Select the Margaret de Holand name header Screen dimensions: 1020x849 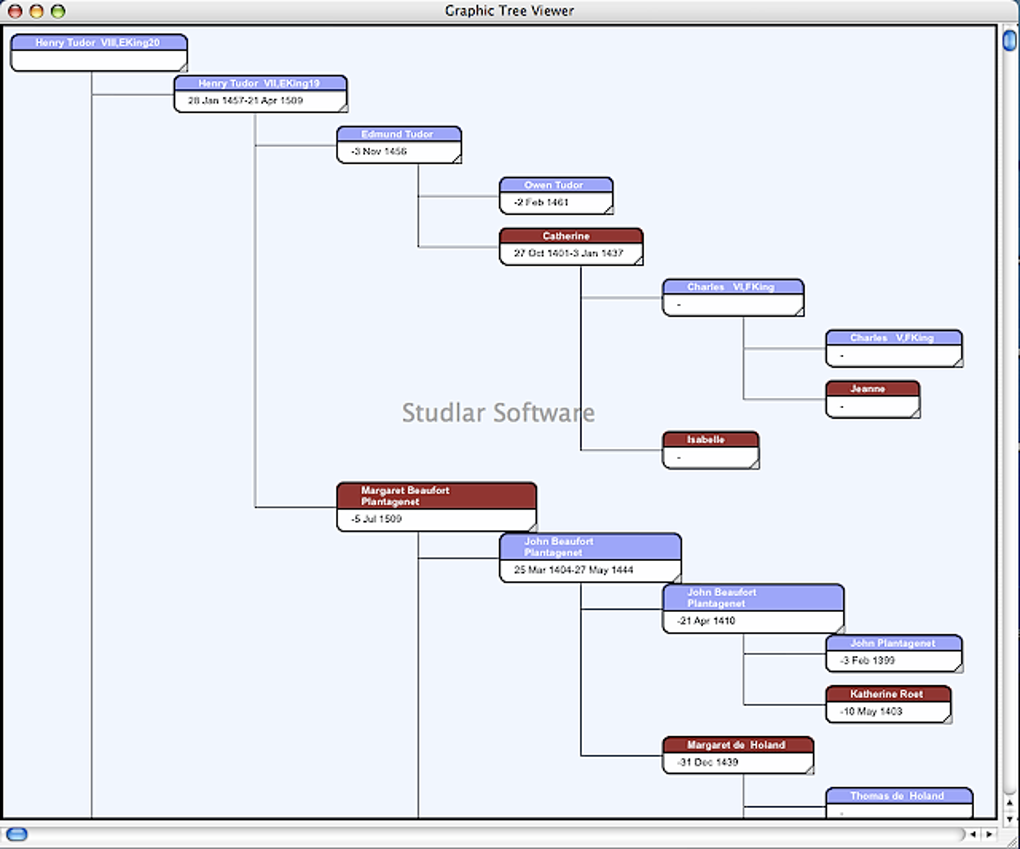pos(738,744)
